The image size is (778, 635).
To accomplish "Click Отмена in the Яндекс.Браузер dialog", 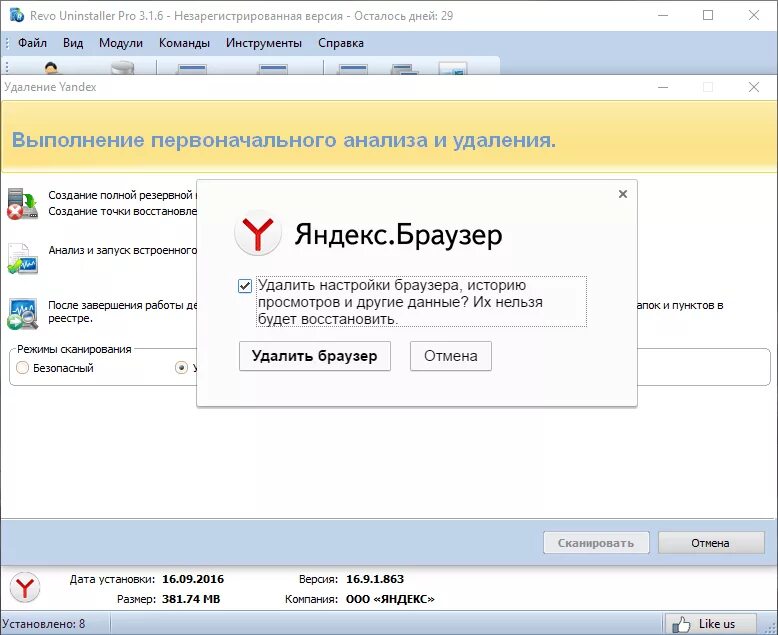I will click(x=451, y=356).
